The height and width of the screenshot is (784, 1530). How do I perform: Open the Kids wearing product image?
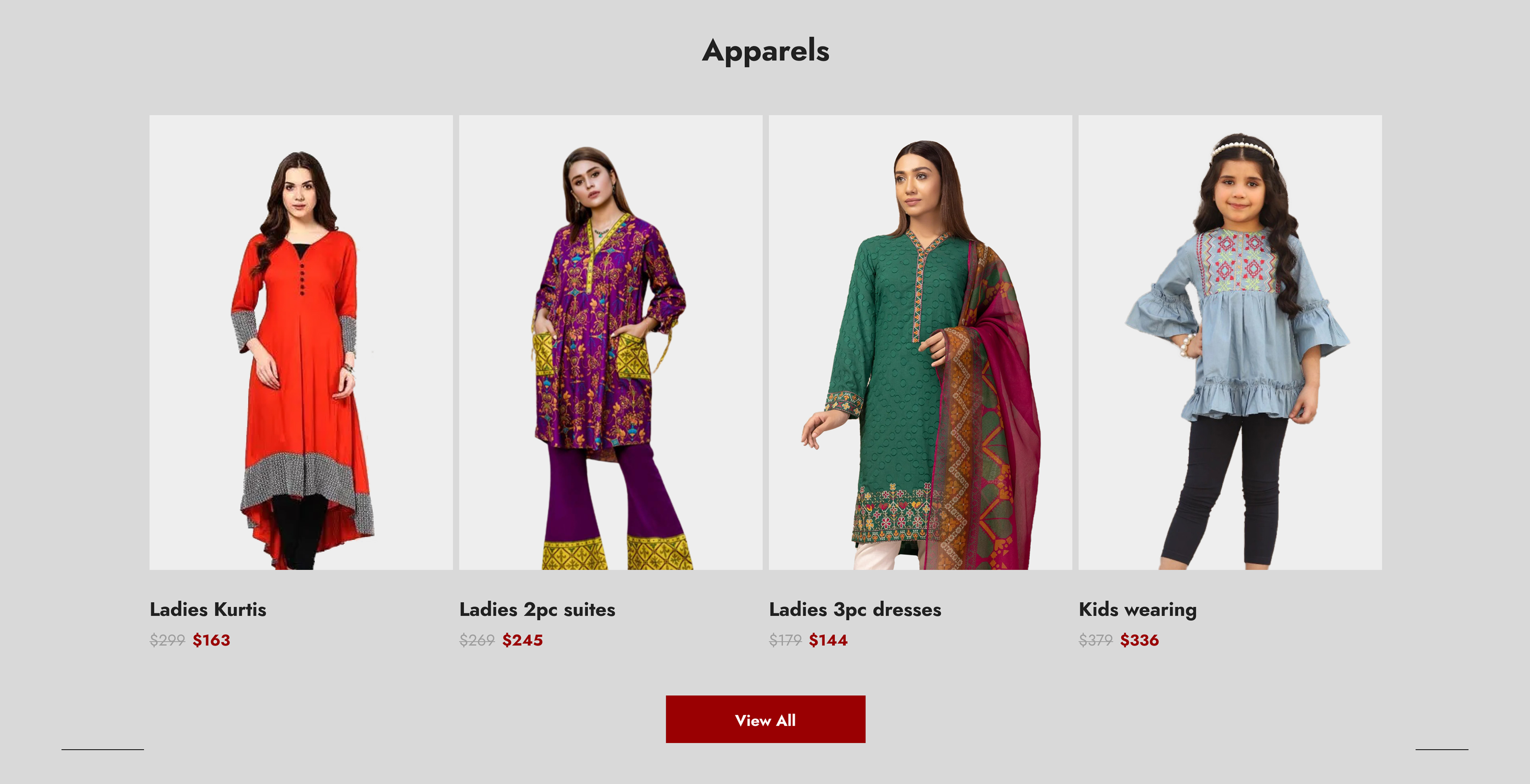1230,343
